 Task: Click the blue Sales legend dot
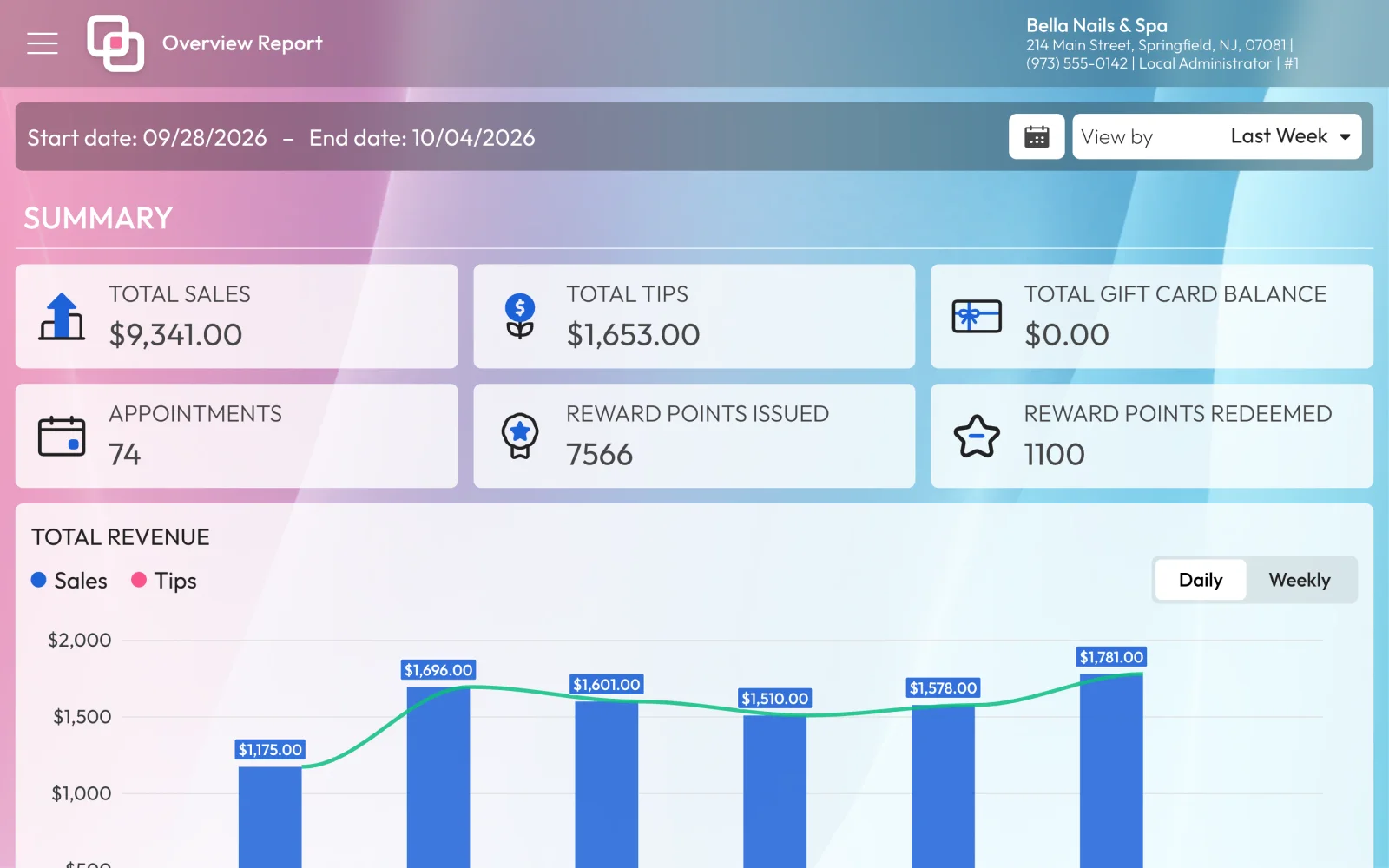tap(39, 580)
